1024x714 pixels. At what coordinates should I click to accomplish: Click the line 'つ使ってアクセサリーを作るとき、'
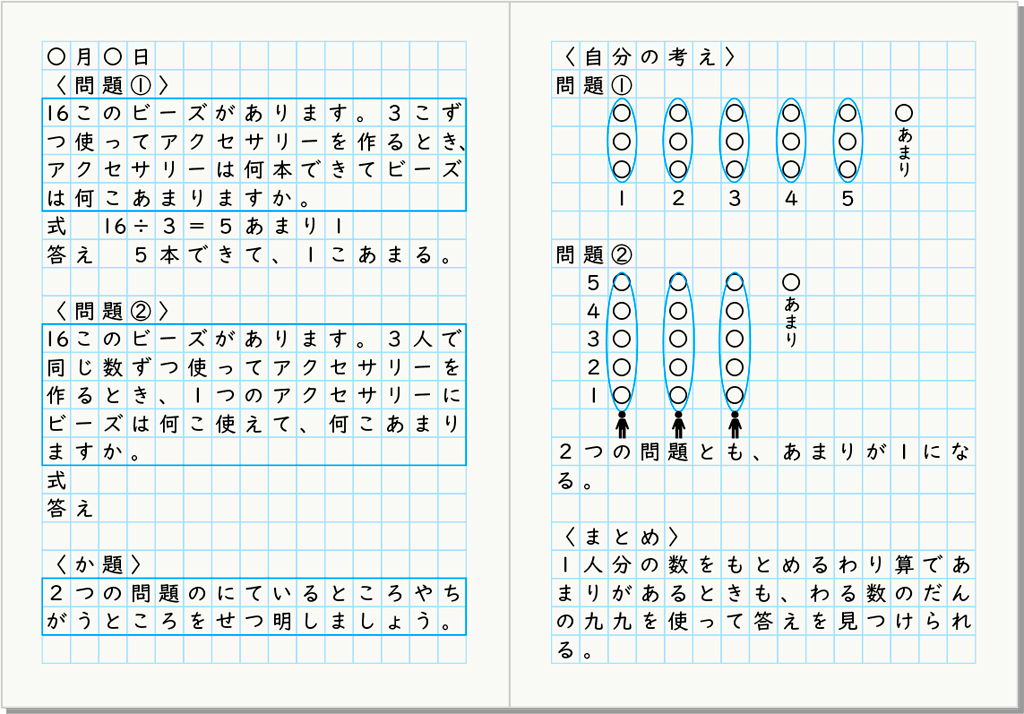coord(255,142)
